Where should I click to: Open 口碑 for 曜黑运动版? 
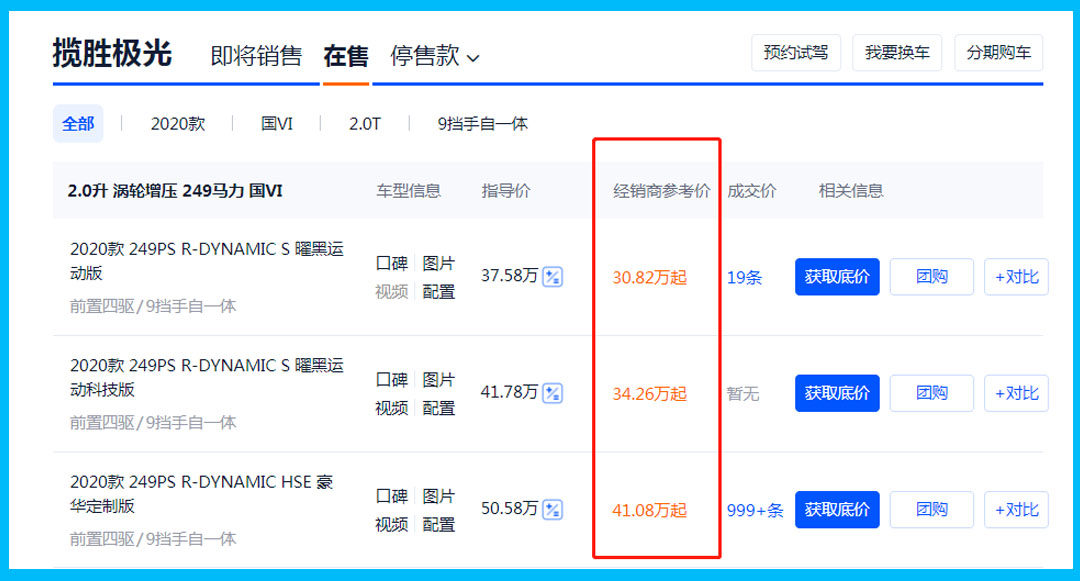coord(391,263)
